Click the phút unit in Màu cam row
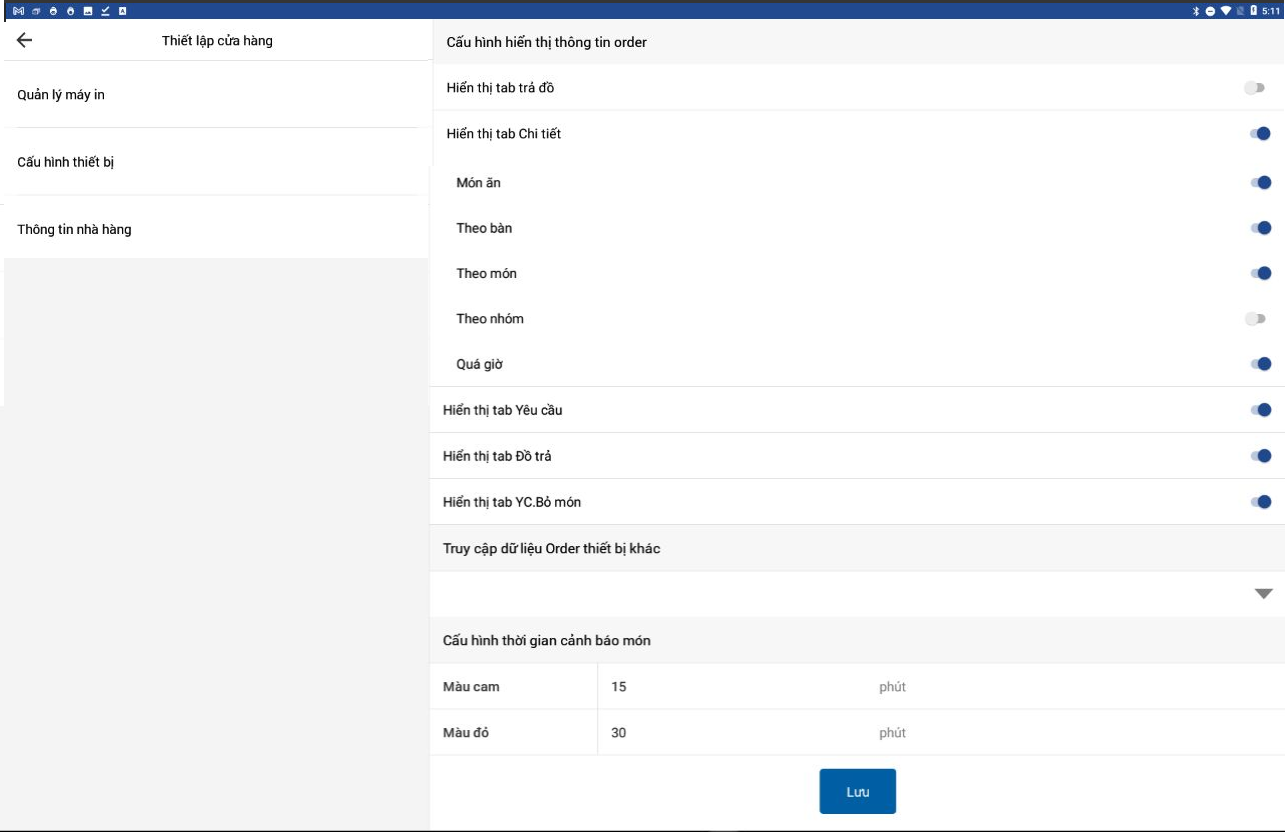 892,687
